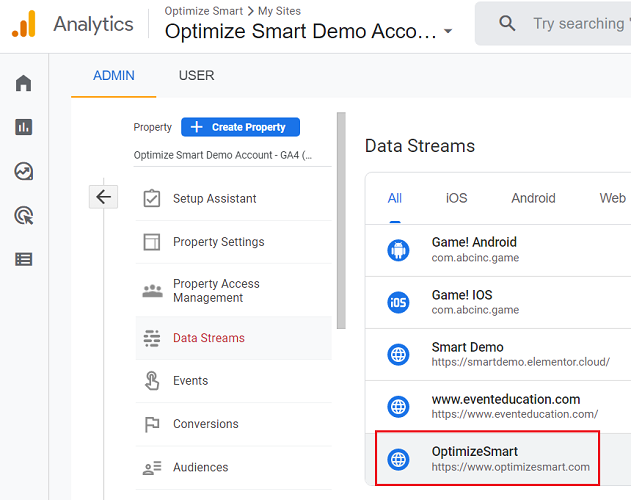Select the iOS streams tab
The image size is (631, 500).
pyautogui.click(x=456, y=198)
